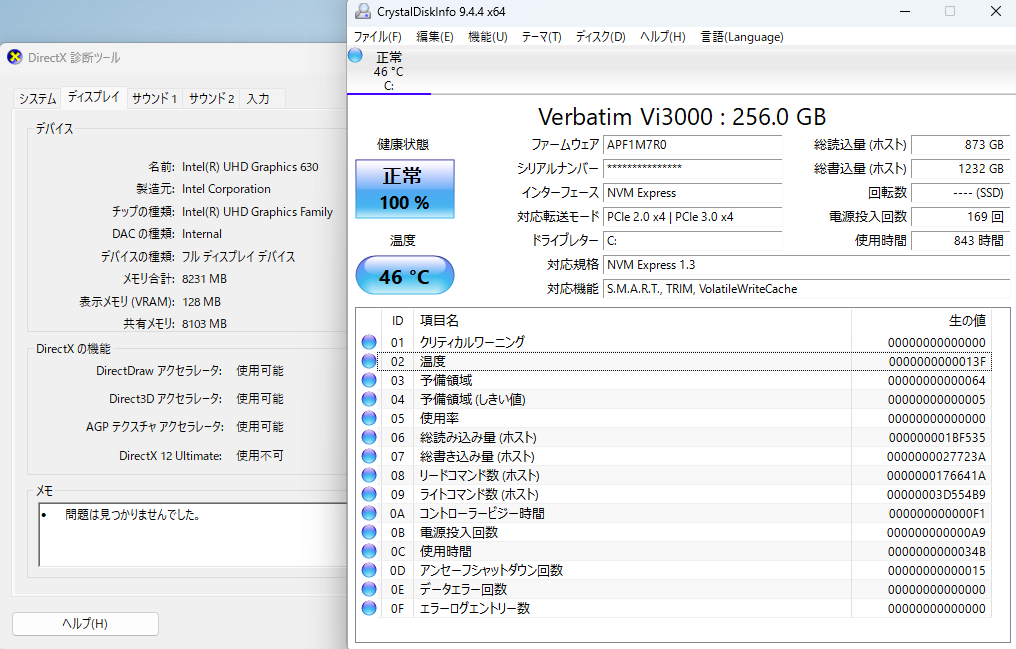Viewport: 1016px width, 649px height.
Task: Minimize the CrystalDiskInfo window
Action: [905, 12]
